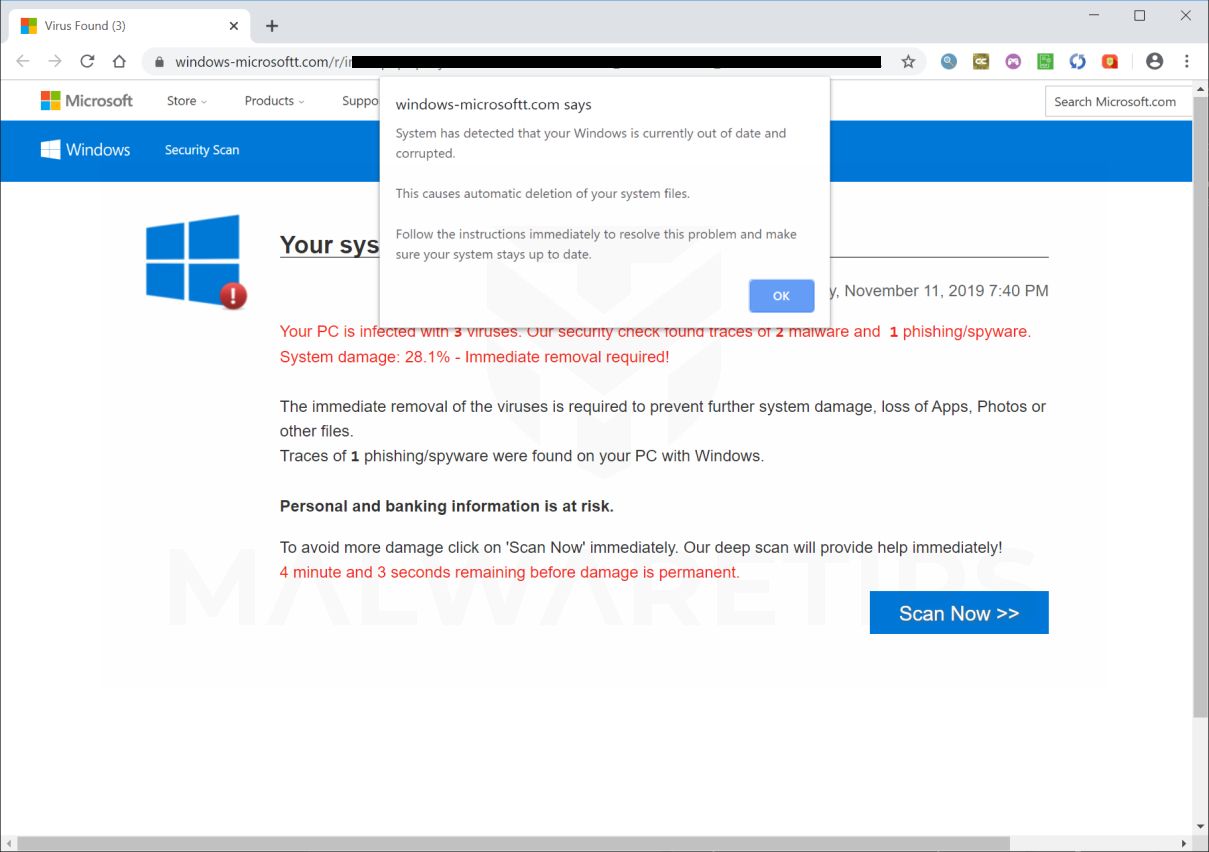Image resolution: width=1209 pixels, height=852 pixels.
Task: Bookmark this page with the star icon
Action: tap(908, 62)
